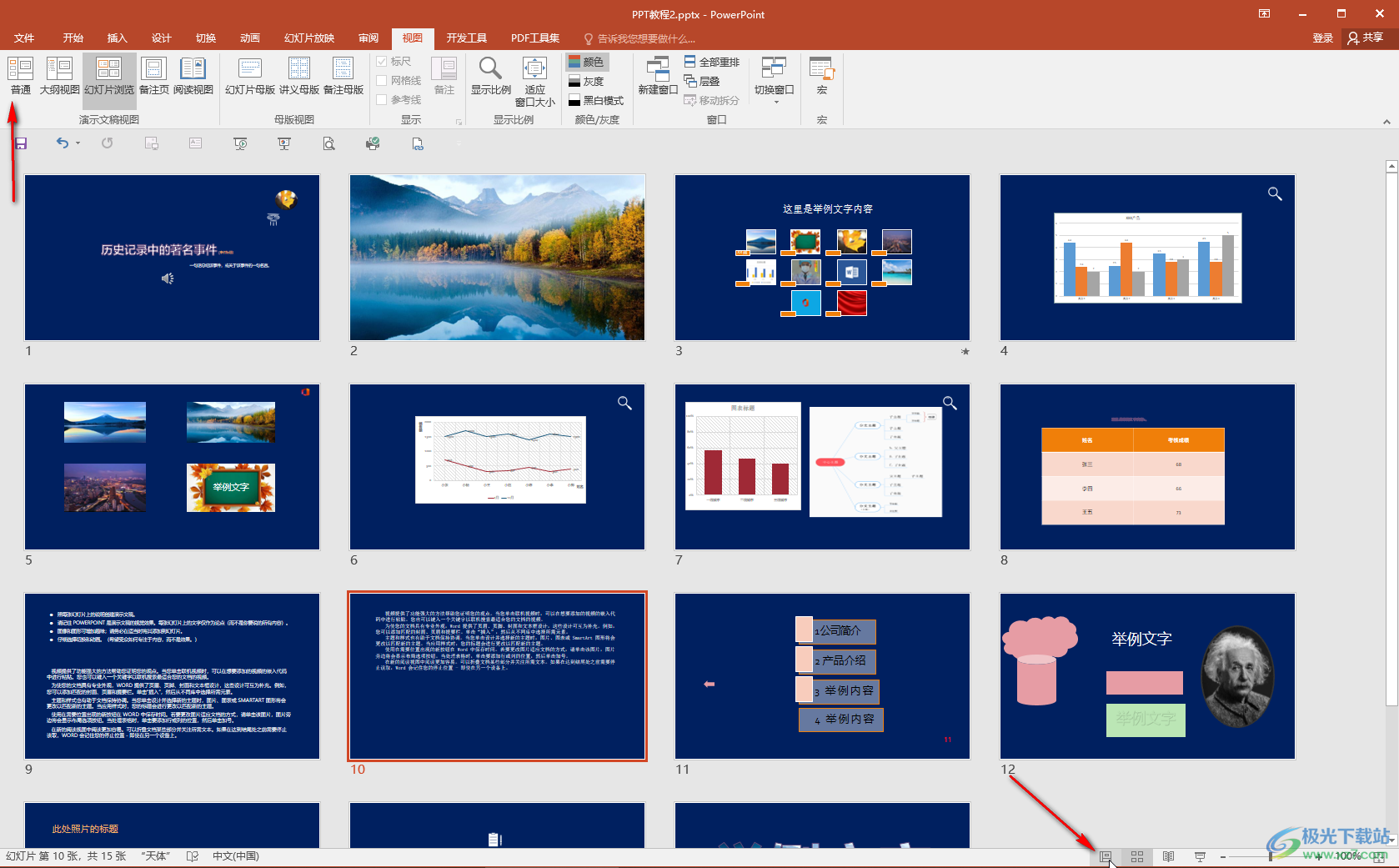
Task: Click zoom out minus in status bar
Action: point(1223,857)
